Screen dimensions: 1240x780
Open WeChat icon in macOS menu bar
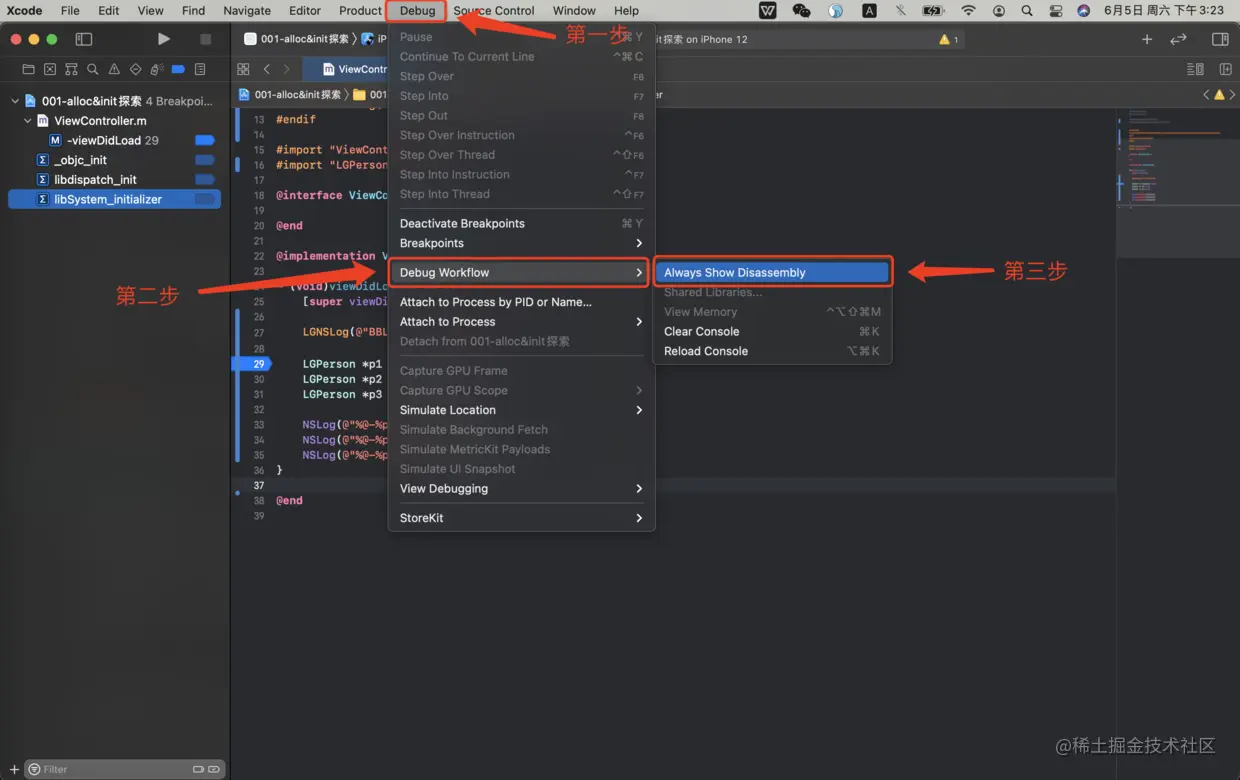[x=801, y=11]
